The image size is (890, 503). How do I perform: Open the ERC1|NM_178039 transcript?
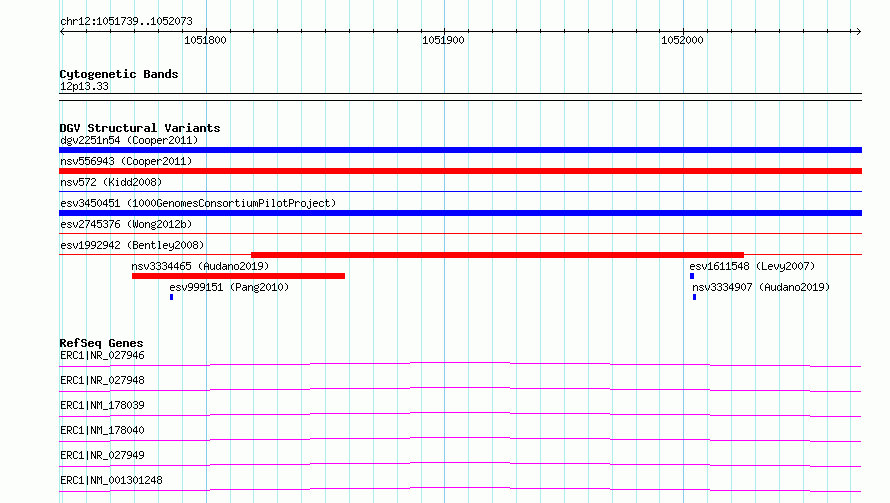[102, 405]
